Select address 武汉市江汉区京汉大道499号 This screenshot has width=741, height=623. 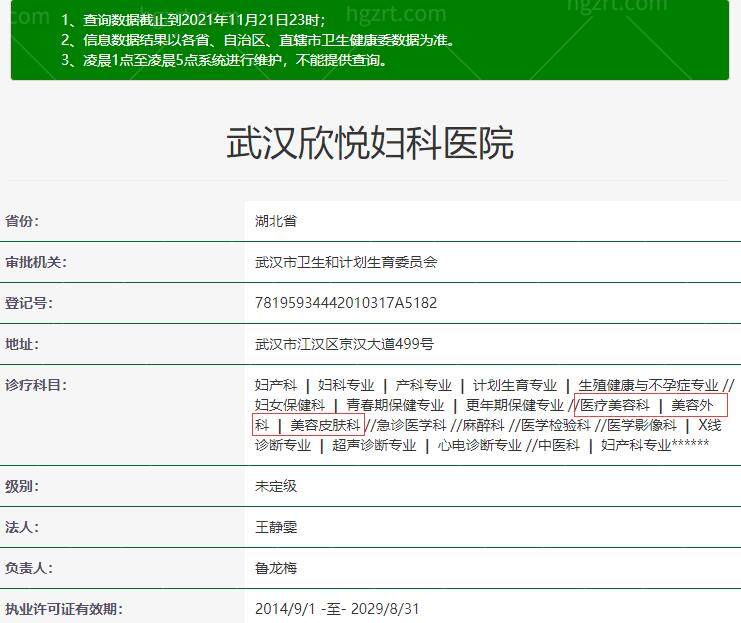[345, 344]
